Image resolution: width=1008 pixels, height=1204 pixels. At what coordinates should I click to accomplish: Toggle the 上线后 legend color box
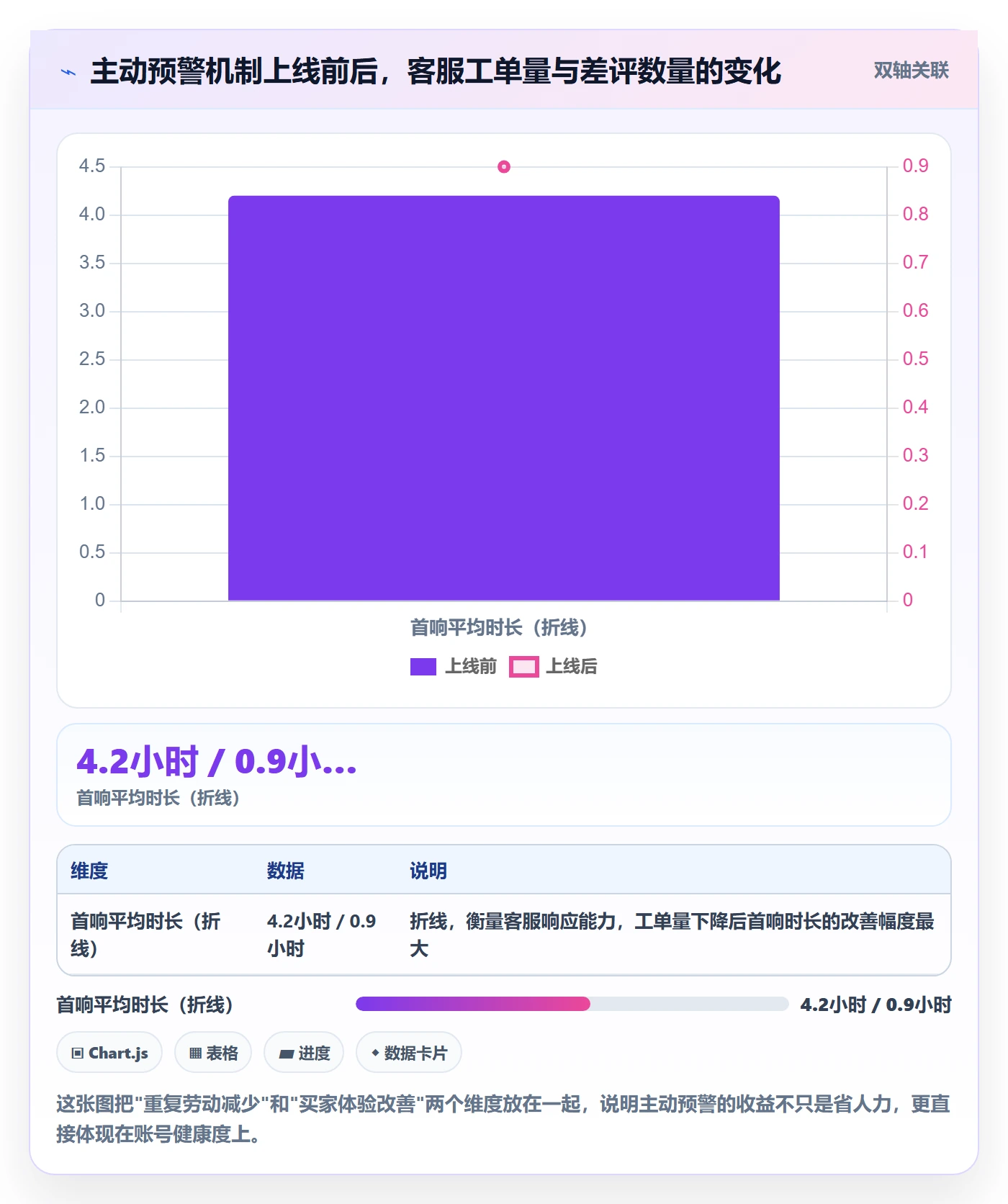524,667
